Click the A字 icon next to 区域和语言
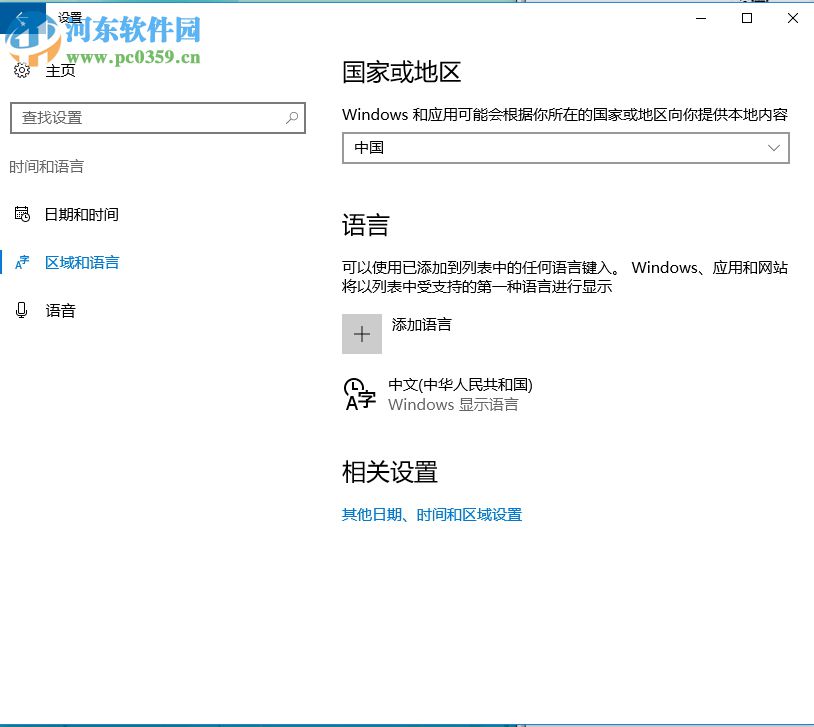The image size is (814, 727). pos(24,262)
